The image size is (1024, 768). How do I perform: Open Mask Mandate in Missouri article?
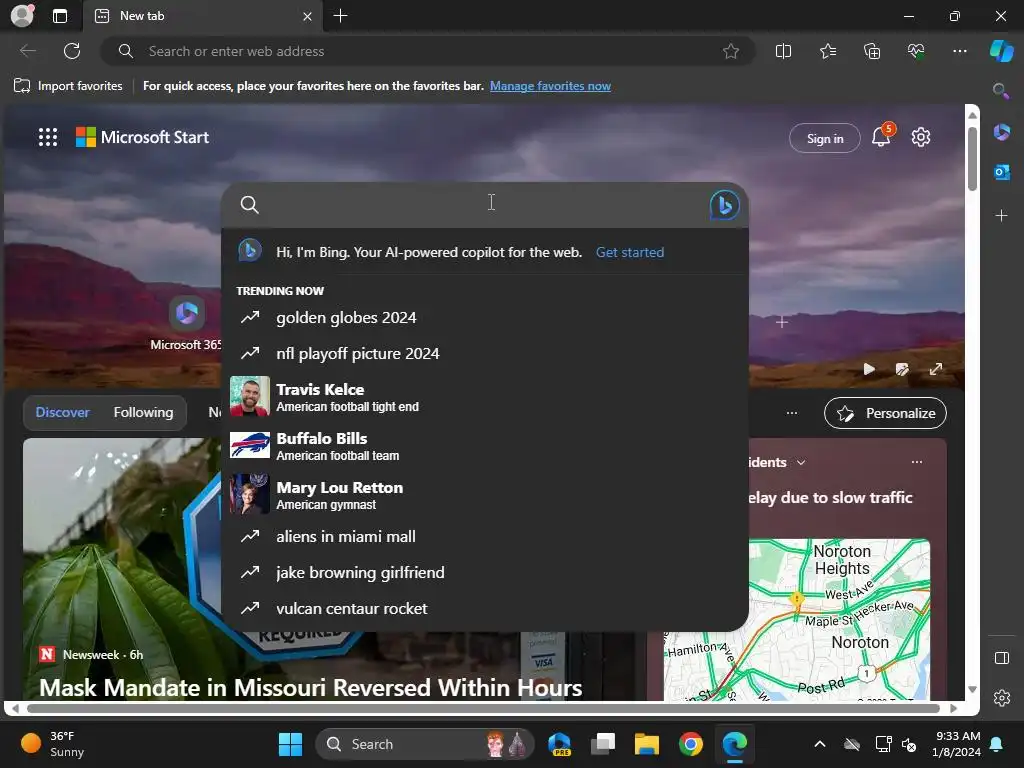pos(310,687)
